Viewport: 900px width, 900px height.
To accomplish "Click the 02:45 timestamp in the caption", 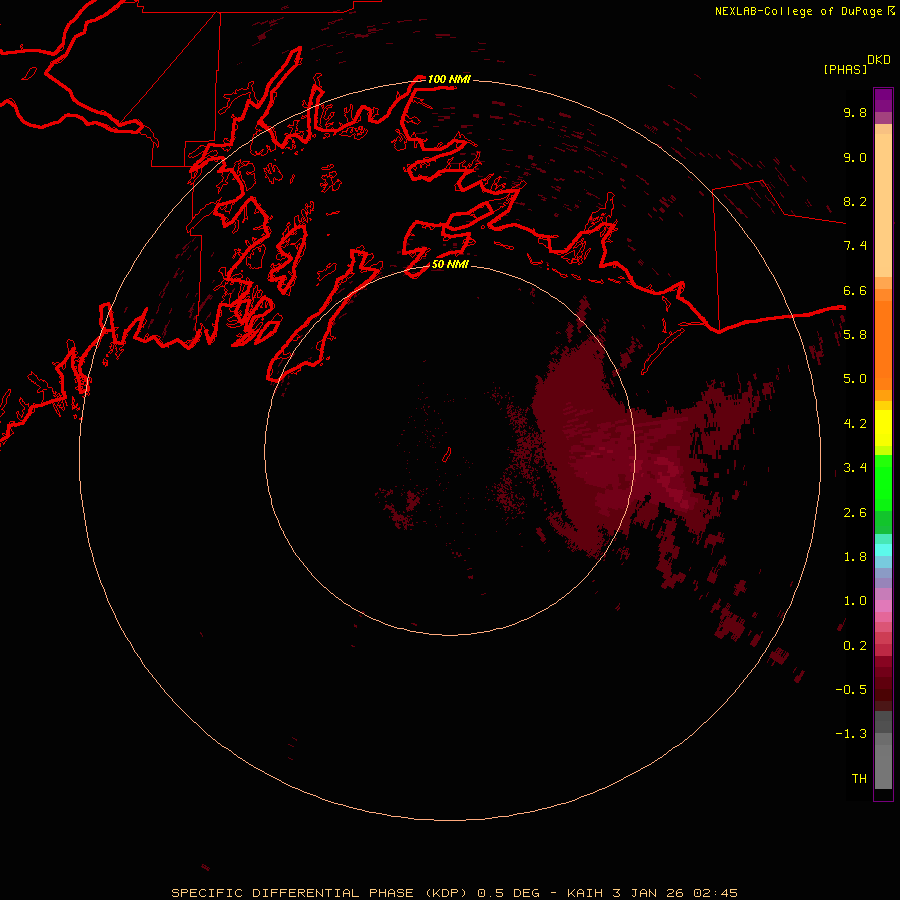I will (715, 893).
